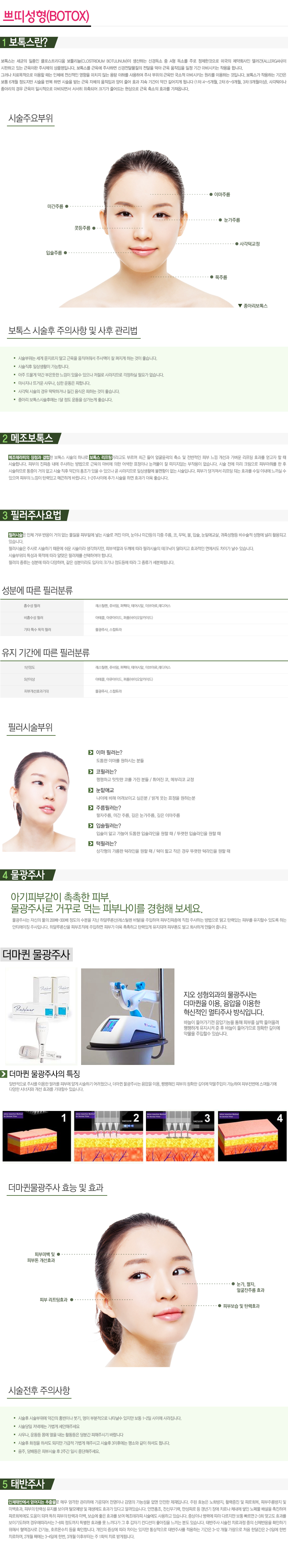Select the arrow icon next to 눈밑애교
Viewport: 288px width, 1568px height.
pyautogui.click(x=90, y=789)
